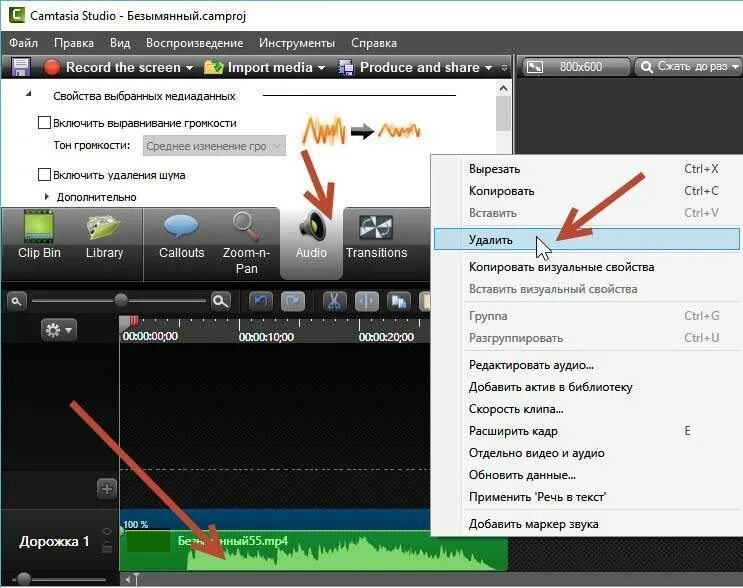
Task: Open the Справка menu
Action: (x=374, y=43)
